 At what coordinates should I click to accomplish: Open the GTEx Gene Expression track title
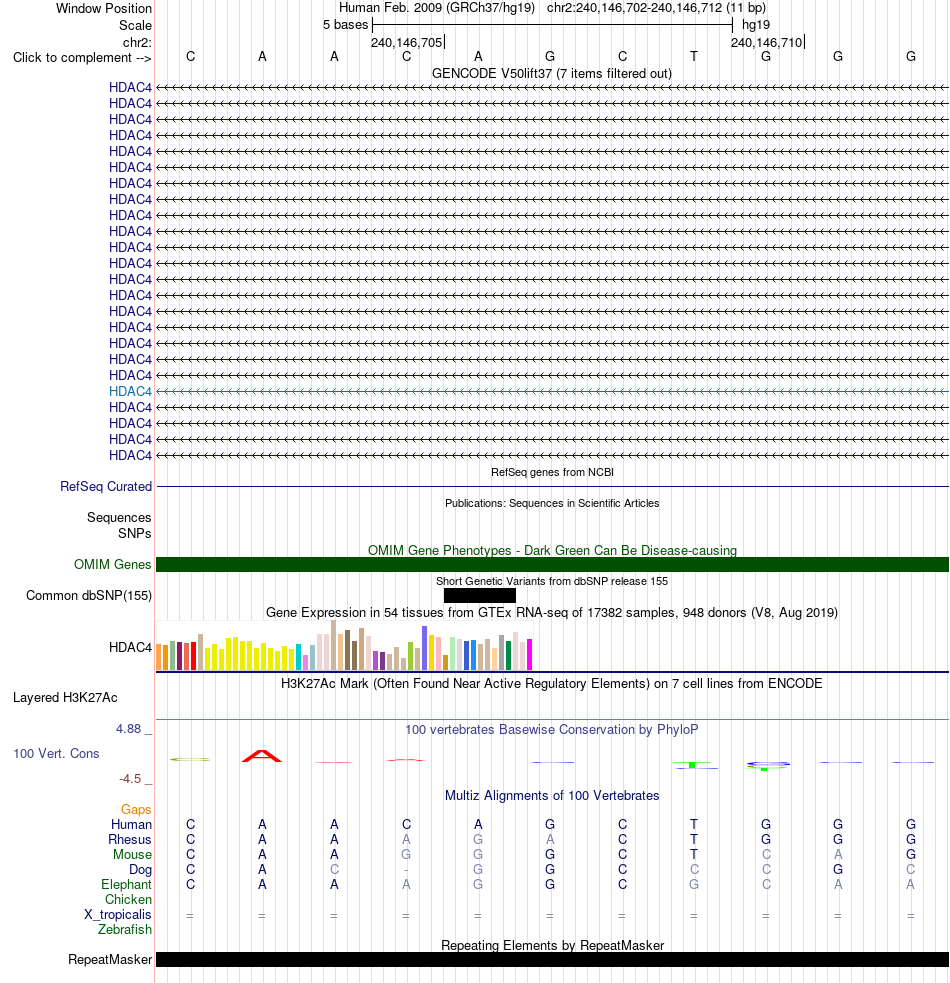[x=552, y=612]
